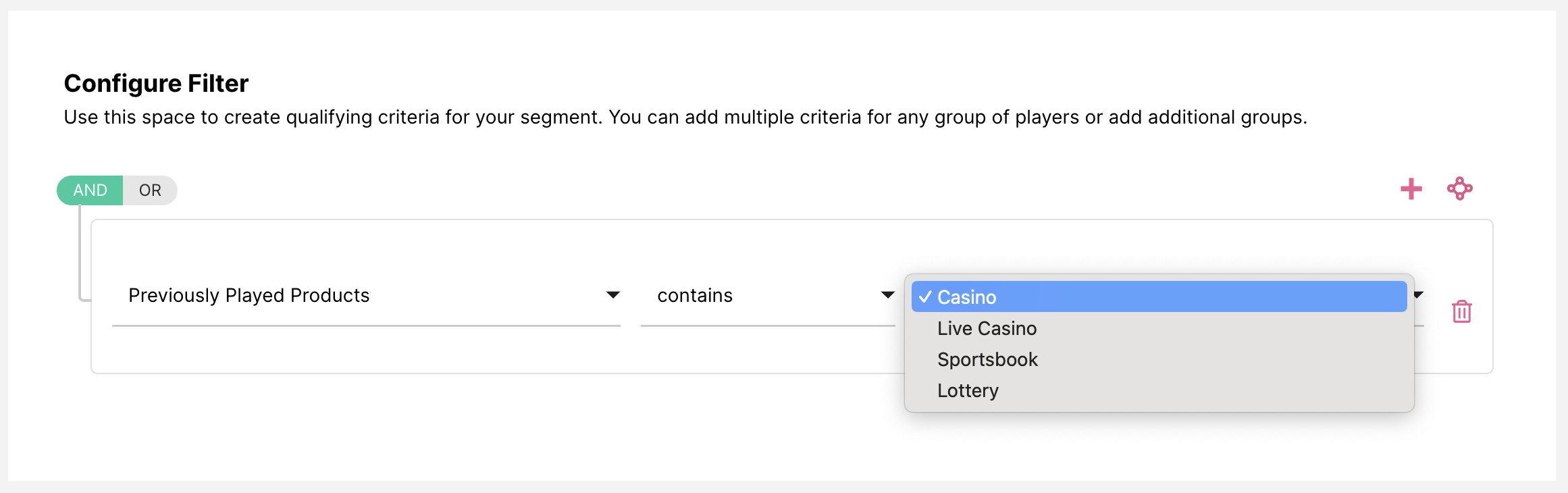1568x493 pixels.
Task: Select Lottery from the dropdown list
Action: (x=968, y=390)
